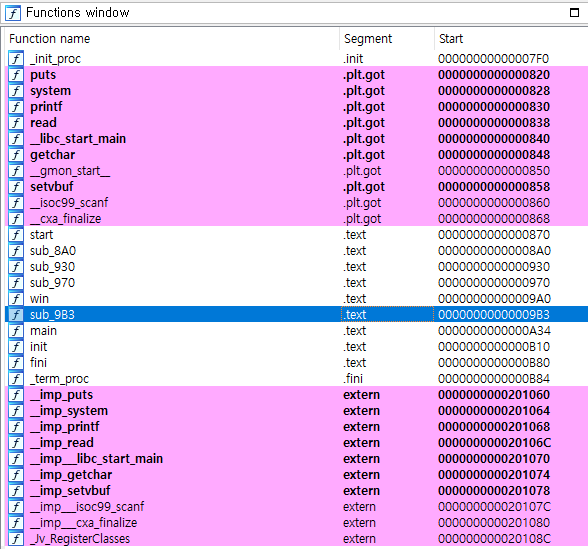The width and height of the screenshot is (588, 549).
Task: Select the __imp___cxa_finalize entry
Action: pos(84,523)
